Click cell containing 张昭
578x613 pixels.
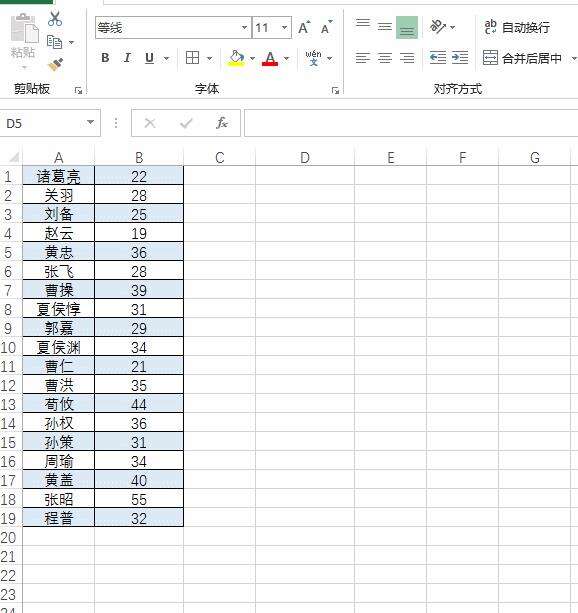[x=59, y=499]
